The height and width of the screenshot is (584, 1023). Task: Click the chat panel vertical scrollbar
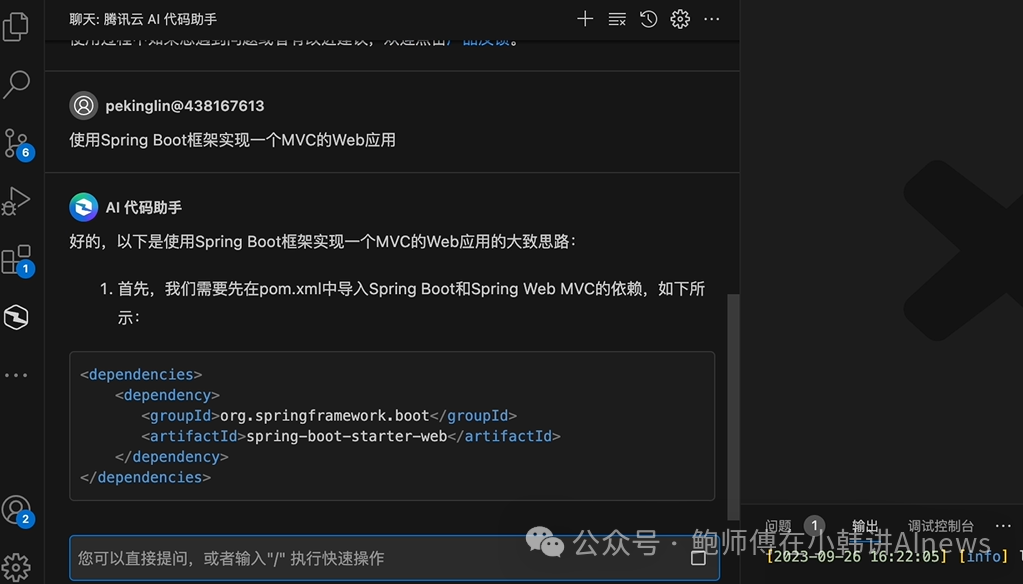[733, 400]
